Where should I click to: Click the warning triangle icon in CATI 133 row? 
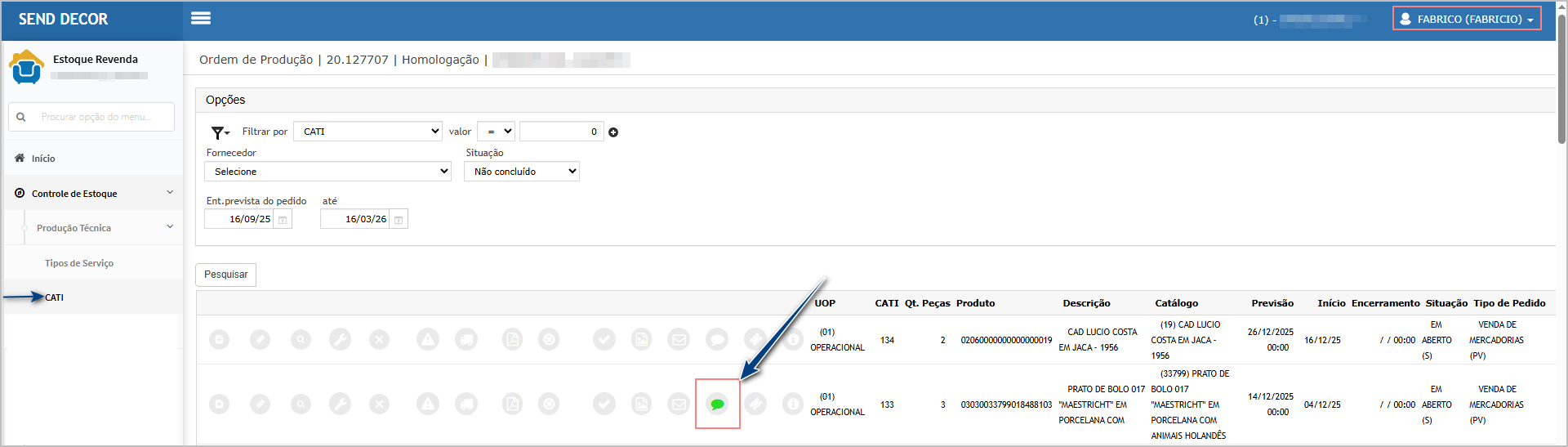tap(428, 404)
